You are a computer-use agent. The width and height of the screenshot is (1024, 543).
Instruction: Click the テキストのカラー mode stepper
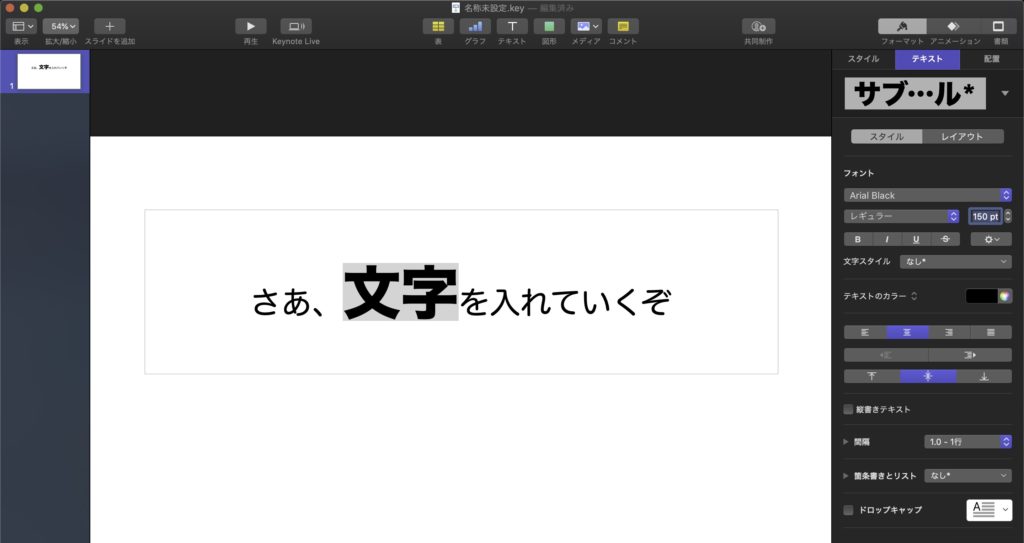click(x=914, y=296)
